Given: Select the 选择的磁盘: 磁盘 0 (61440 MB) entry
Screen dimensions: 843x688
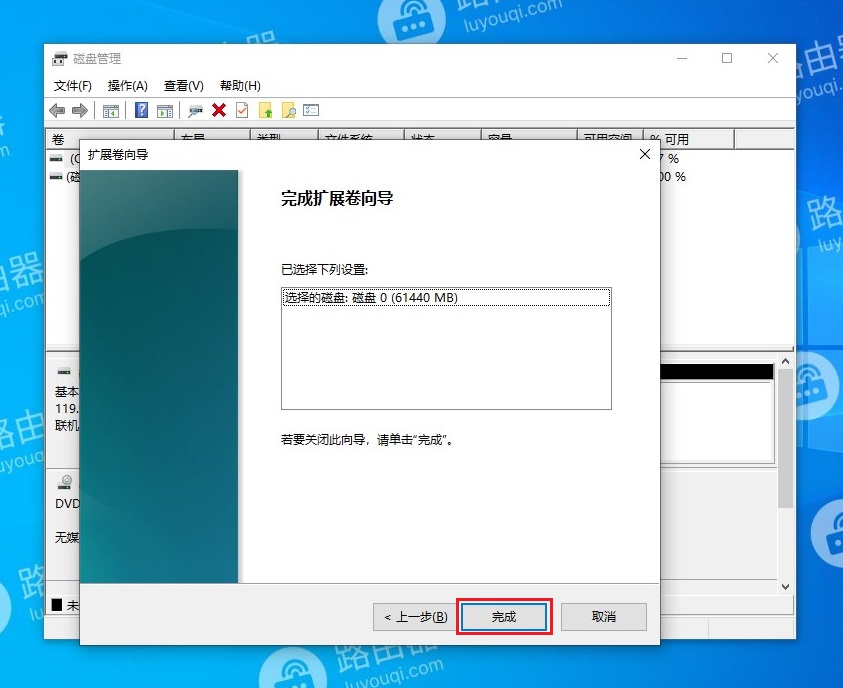Looking at the screenshot, I should point(446,298).
